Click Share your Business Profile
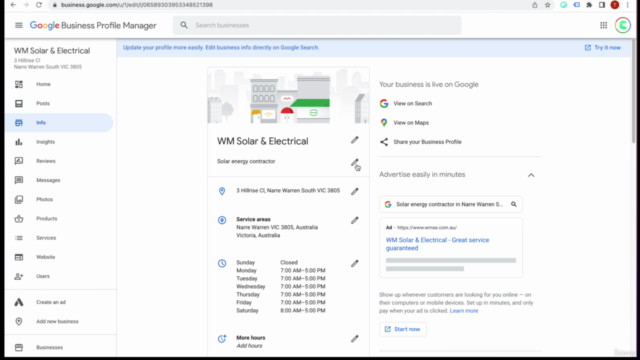 [427, 142]
